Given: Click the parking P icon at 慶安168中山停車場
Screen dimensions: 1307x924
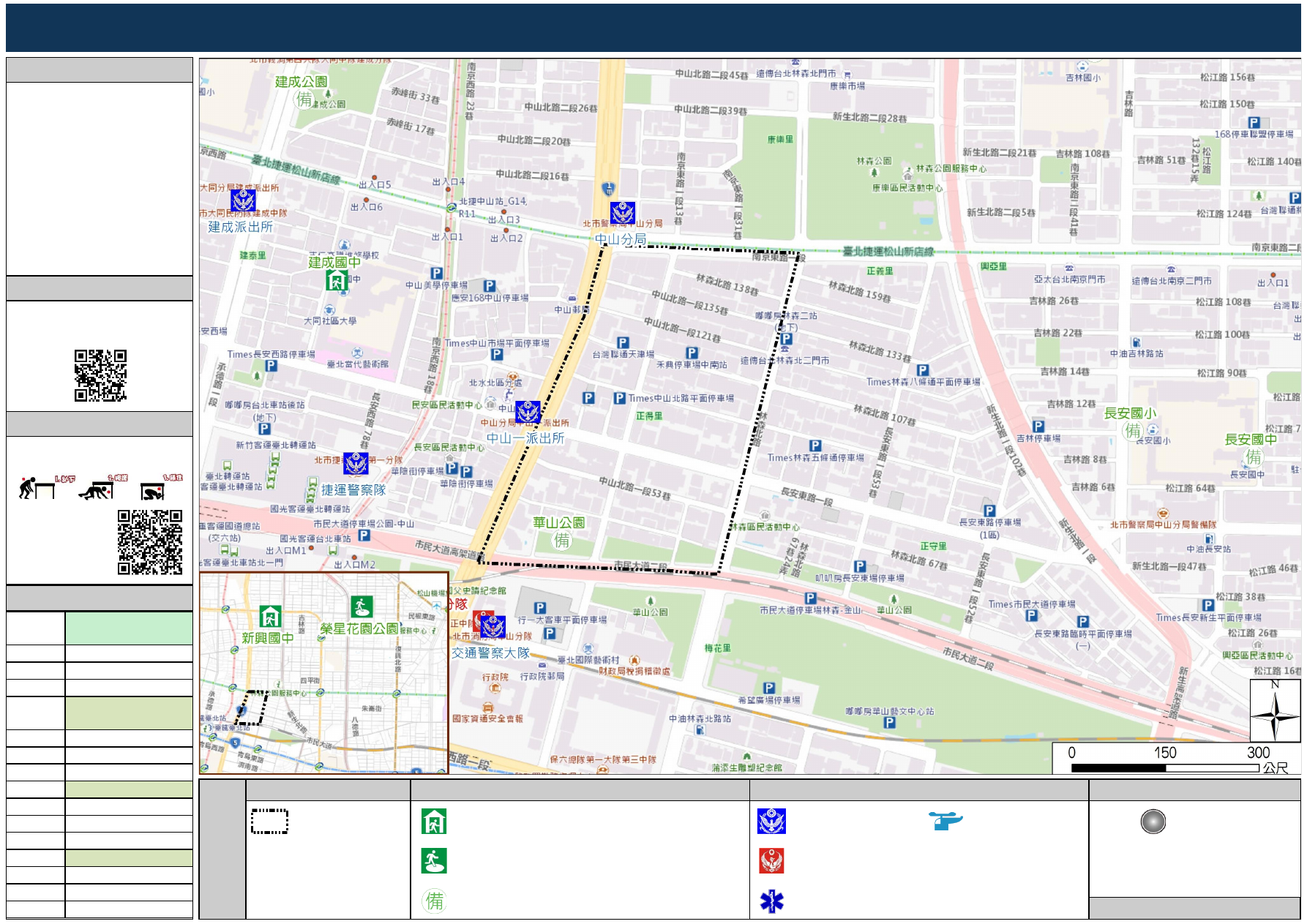Looking at the screenshot, I should click(490, 286).
